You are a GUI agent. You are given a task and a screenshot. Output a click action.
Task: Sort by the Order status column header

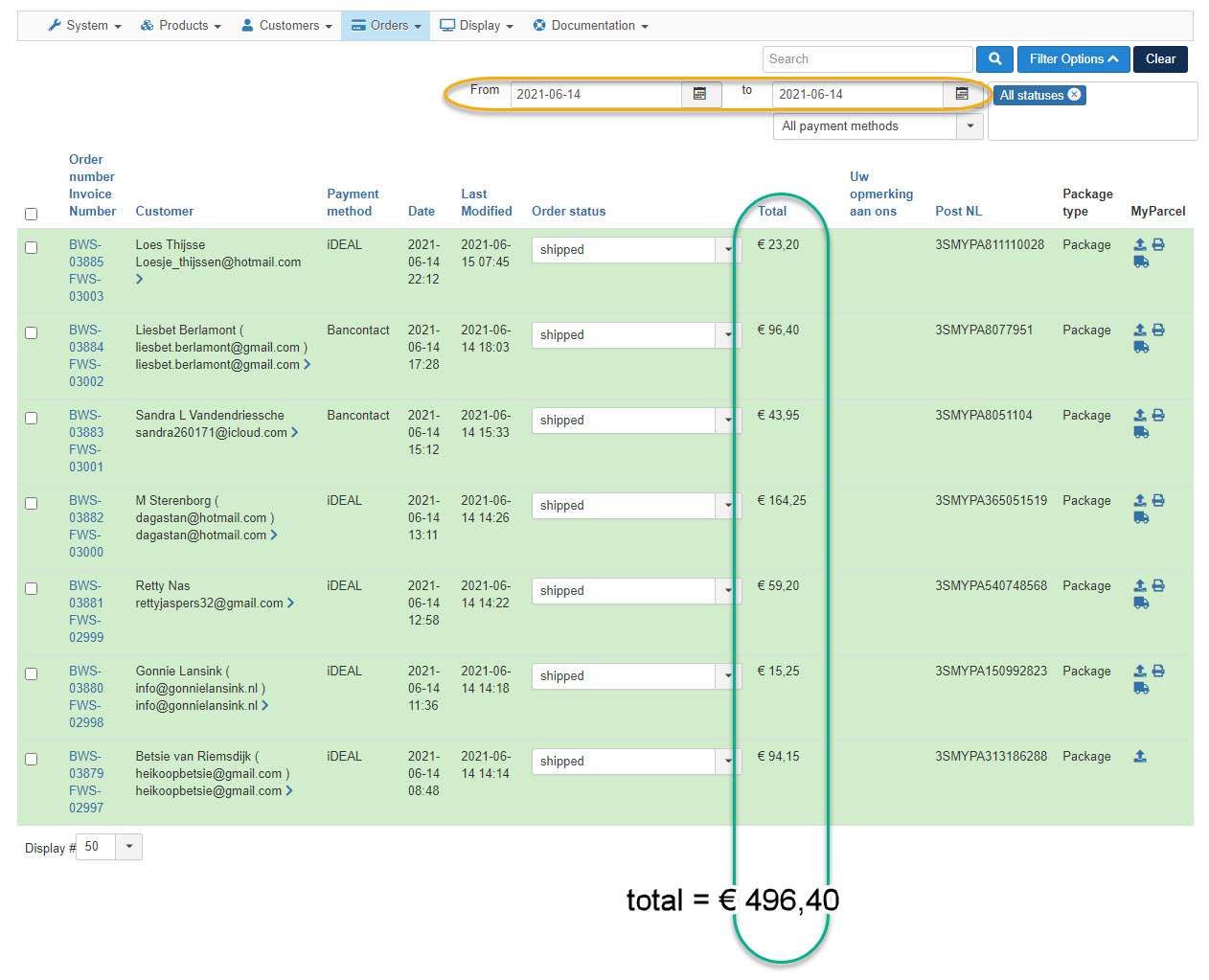(569, 212)
